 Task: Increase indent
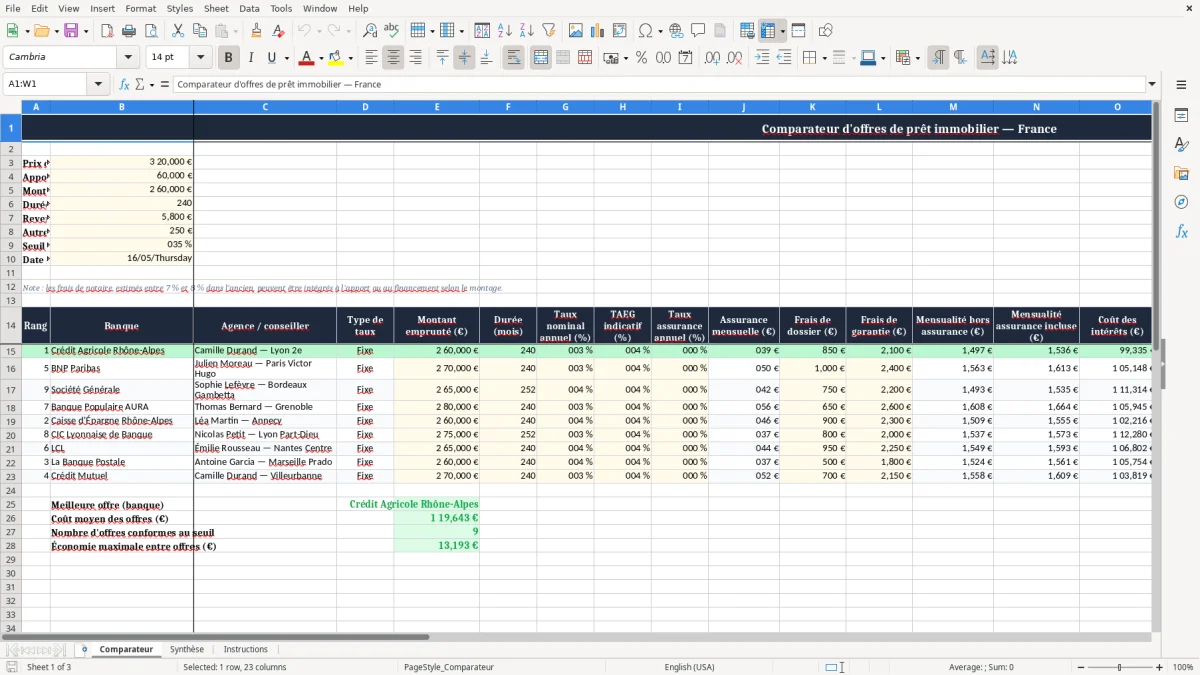762,58
